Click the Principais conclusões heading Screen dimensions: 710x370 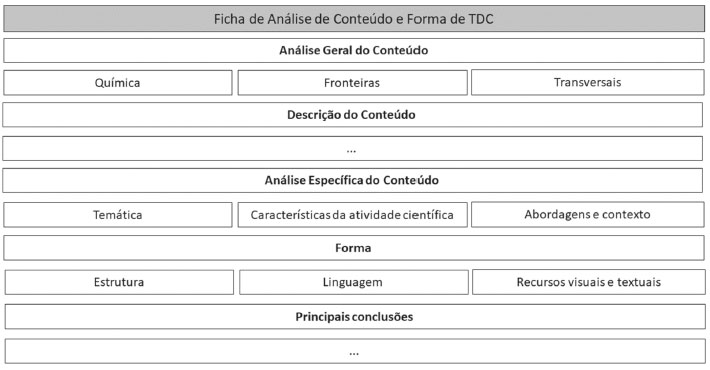point(355,317)
